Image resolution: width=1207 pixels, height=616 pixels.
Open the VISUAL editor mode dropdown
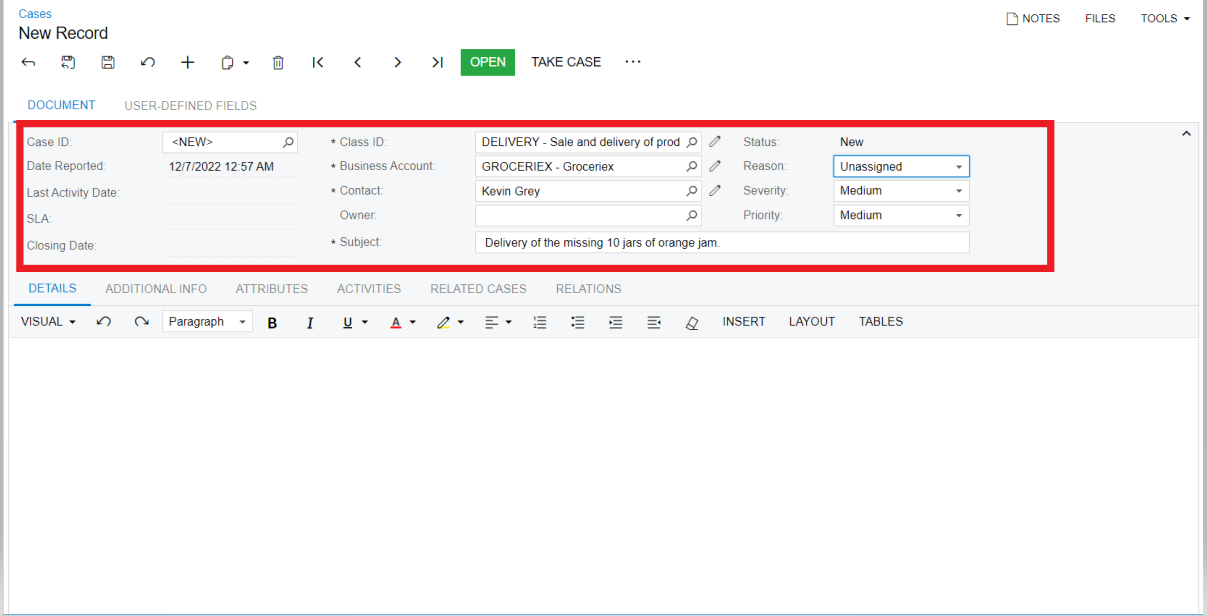tap(47, 321)
